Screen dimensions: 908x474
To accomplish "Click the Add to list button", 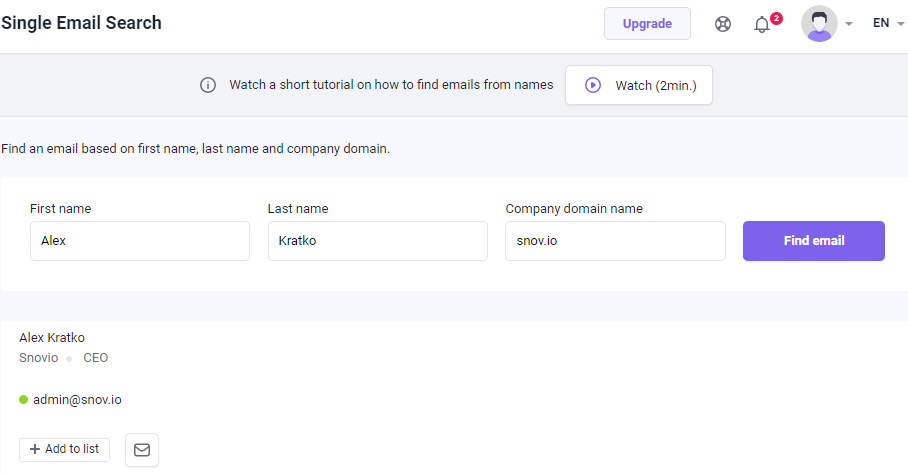I will 64,449.
